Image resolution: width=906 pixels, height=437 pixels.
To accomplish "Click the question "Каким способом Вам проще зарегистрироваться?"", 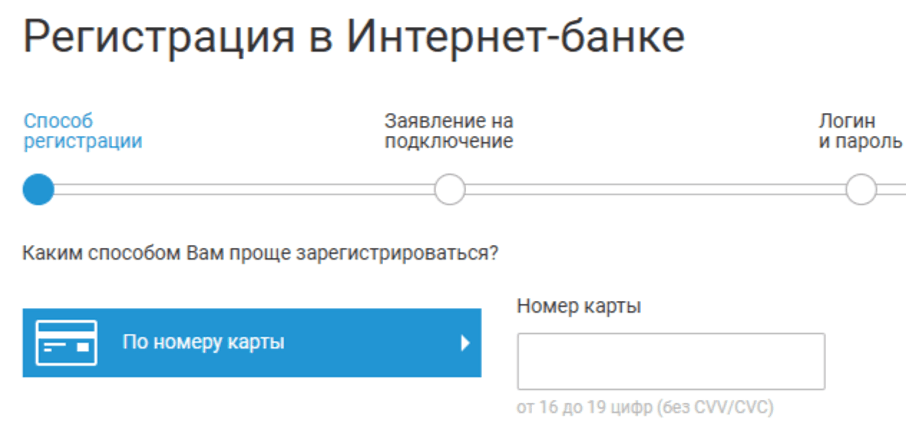I will click(260, 252).
